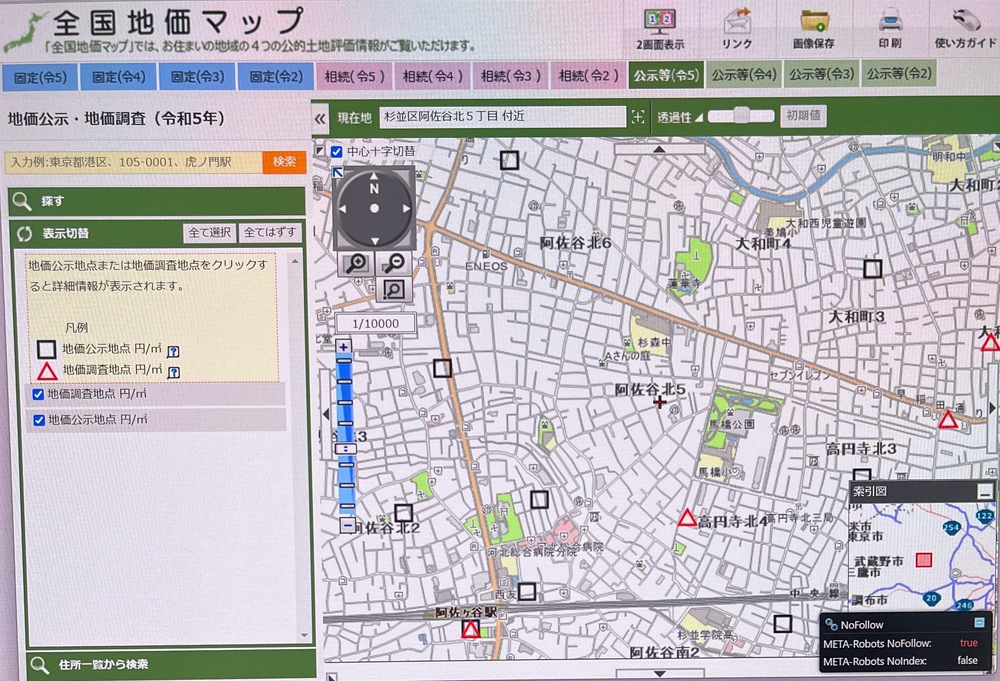This screenshot has height=681, width=1000.
Task: Click the 現在地 address text field
Action: pyautogui.click(x=502, y=117)
